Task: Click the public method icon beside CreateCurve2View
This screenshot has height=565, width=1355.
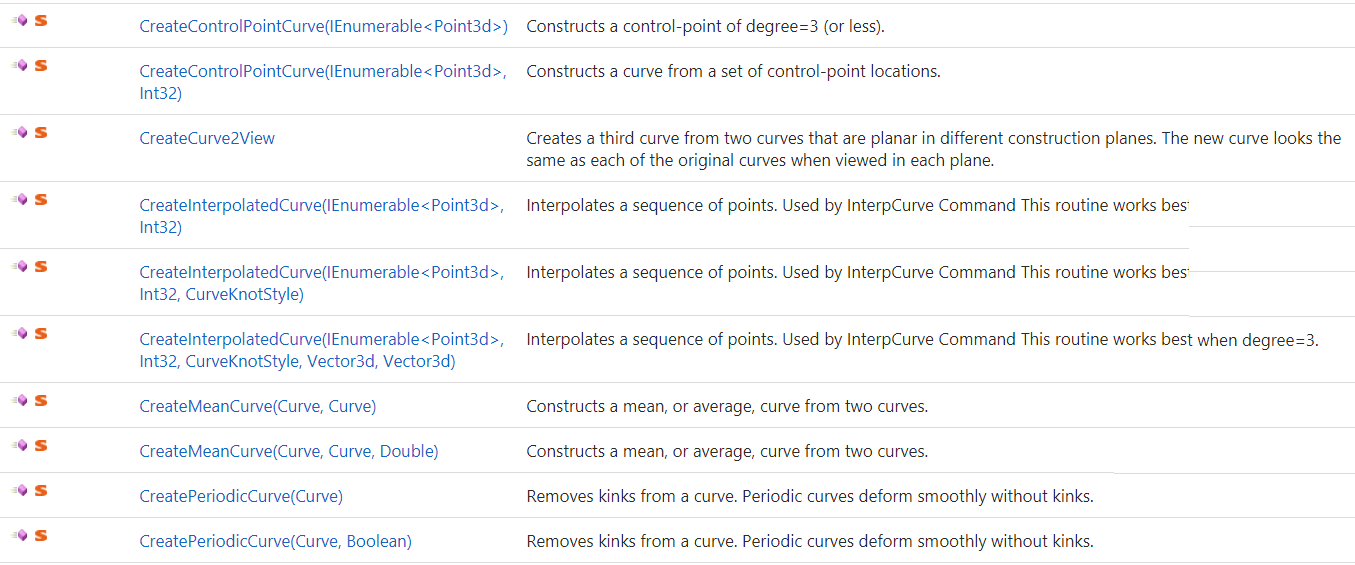Action: (x=19, y=132)
